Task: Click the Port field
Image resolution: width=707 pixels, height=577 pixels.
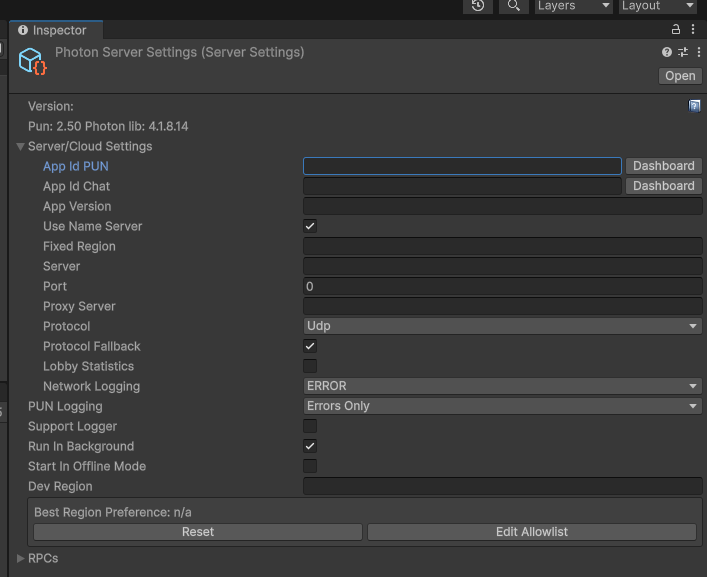Action: (x=502, y=286)
